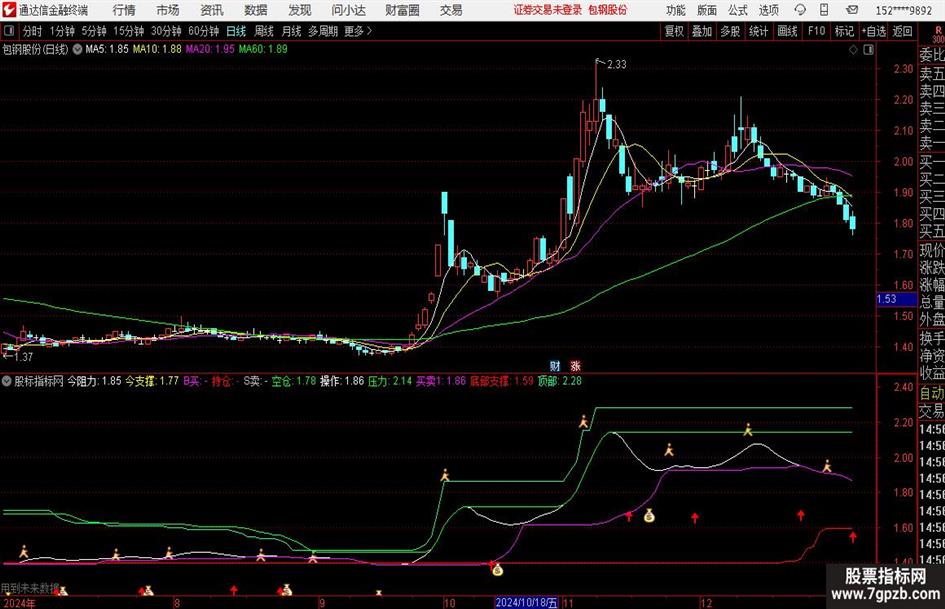Open the 功能 menu
This screenshot has height=609, width=945.
click(x=676, y=10)
